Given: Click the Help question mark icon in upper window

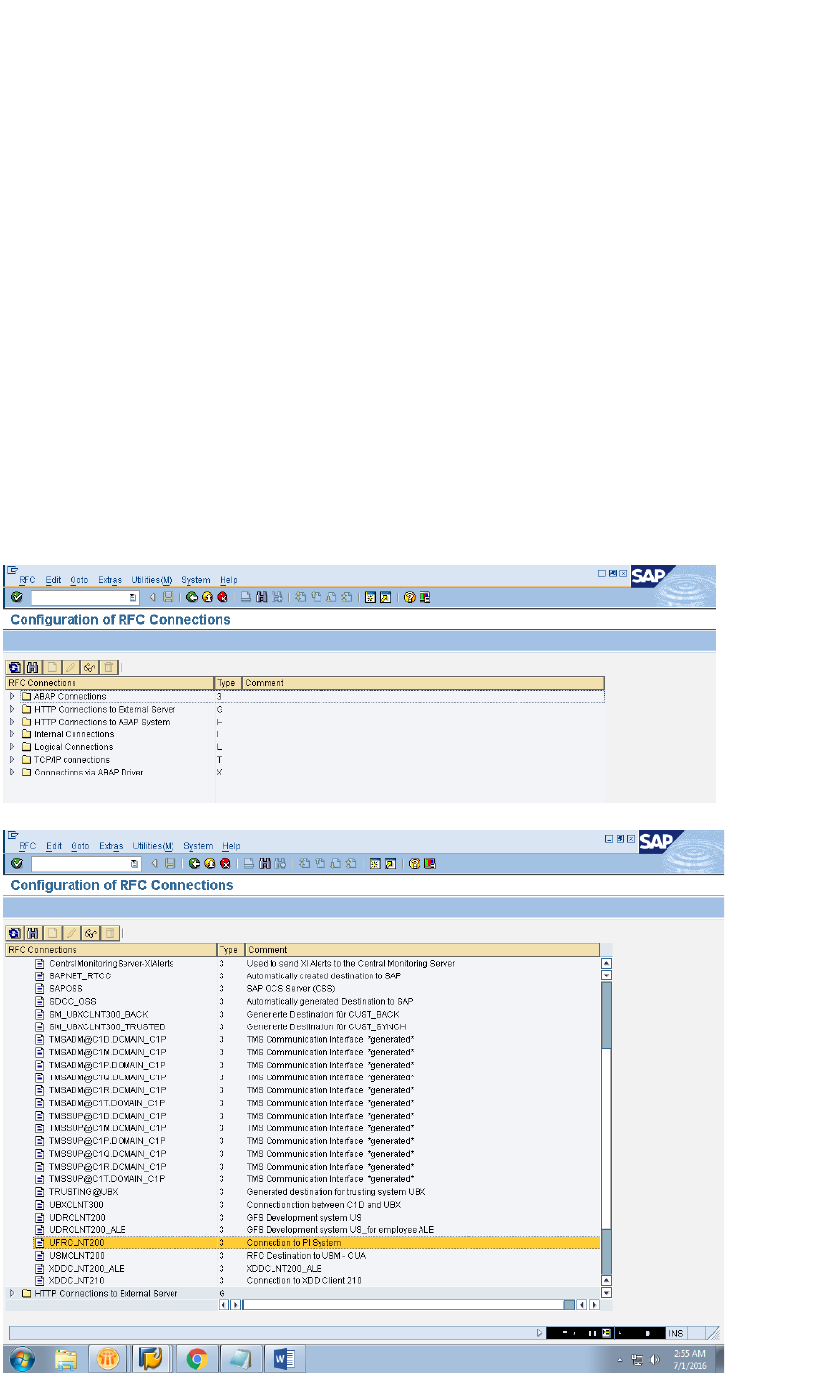Looking at the screenshot, I should click(x=410, y=597).
